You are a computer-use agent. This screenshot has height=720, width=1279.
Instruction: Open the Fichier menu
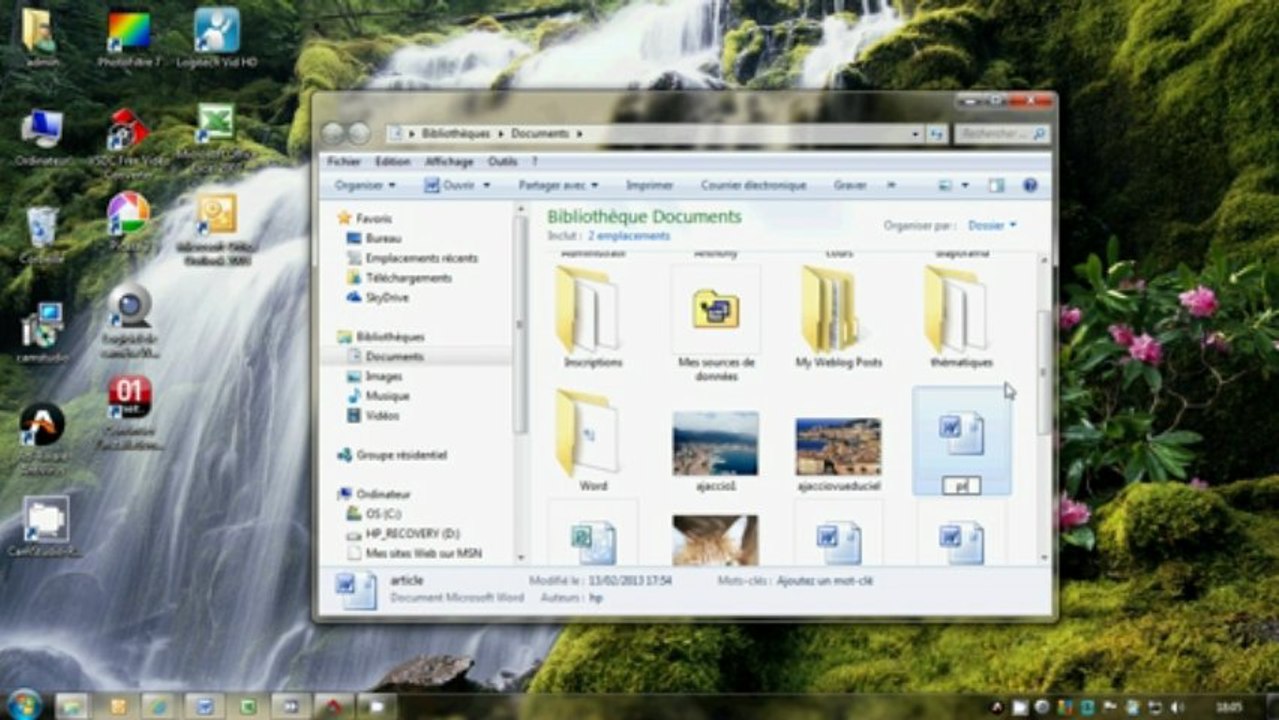pos(344,161)
